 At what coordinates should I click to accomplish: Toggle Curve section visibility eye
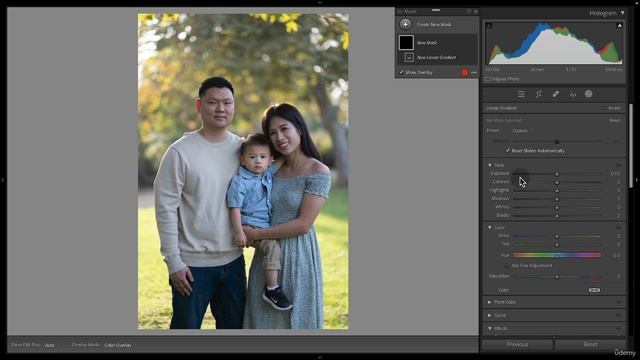click(619, 316)
